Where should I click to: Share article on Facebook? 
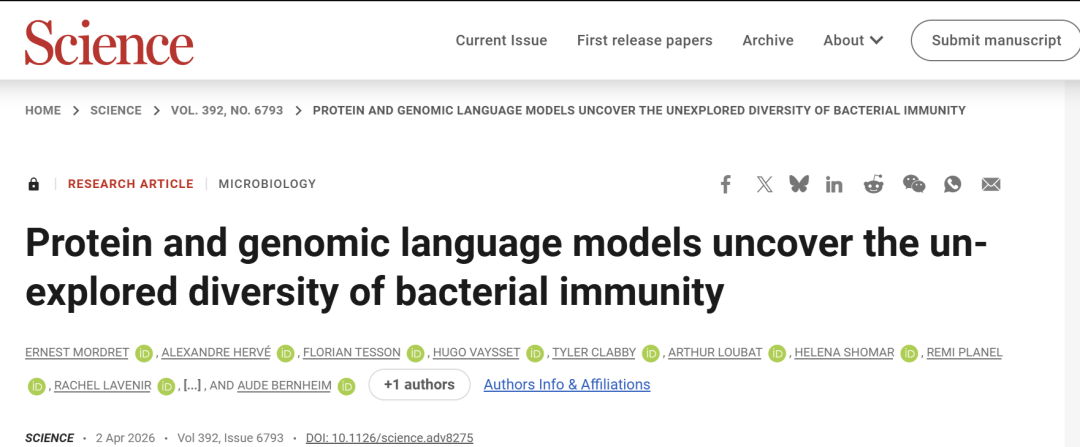726,184
